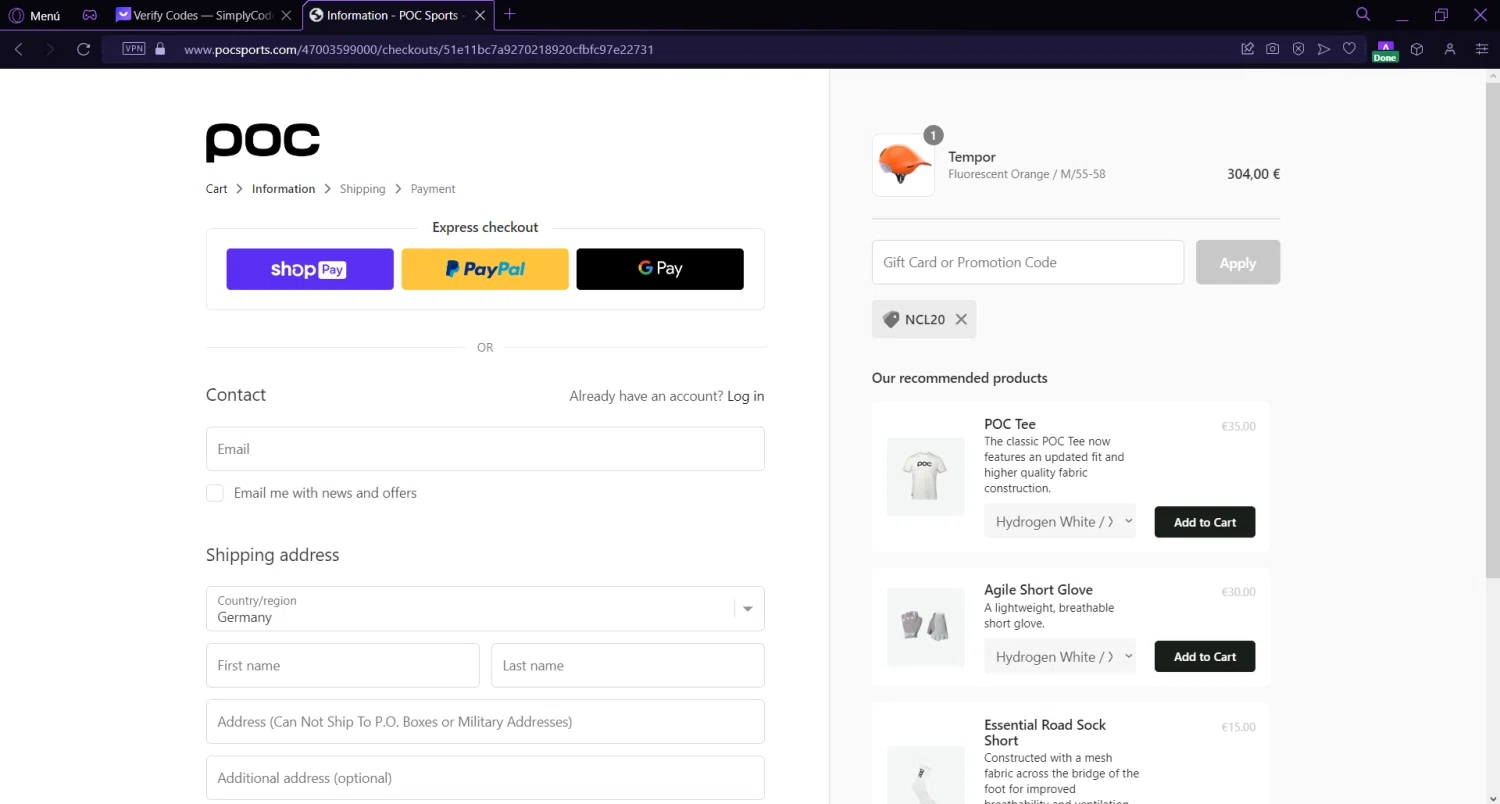1500x804 pixels.
Task: Open the Agile Short Glove variant dropdown
Action: point(1060,656)
